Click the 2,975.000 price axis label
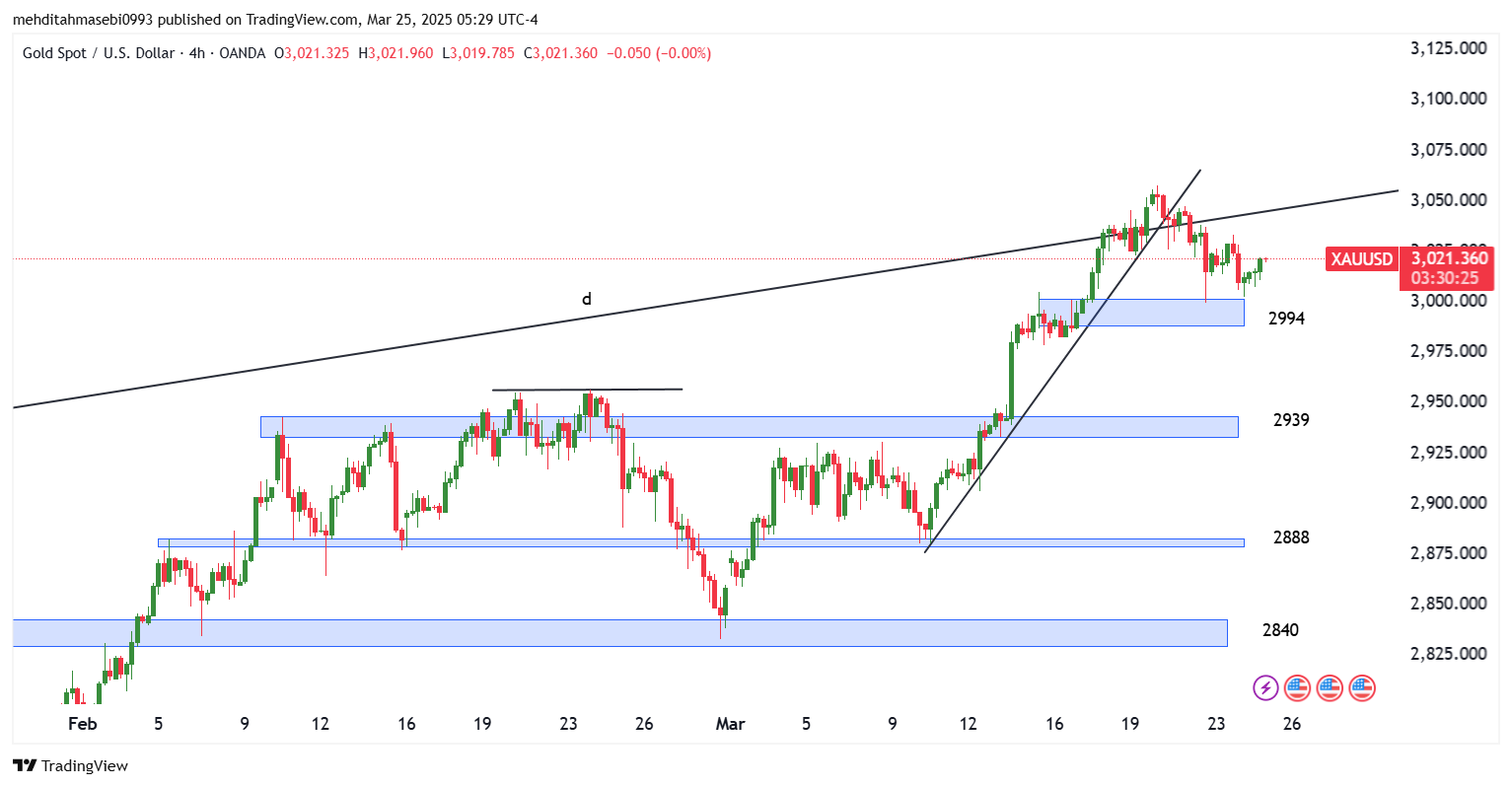The image size is (1512, 787). coord(1448,351)
